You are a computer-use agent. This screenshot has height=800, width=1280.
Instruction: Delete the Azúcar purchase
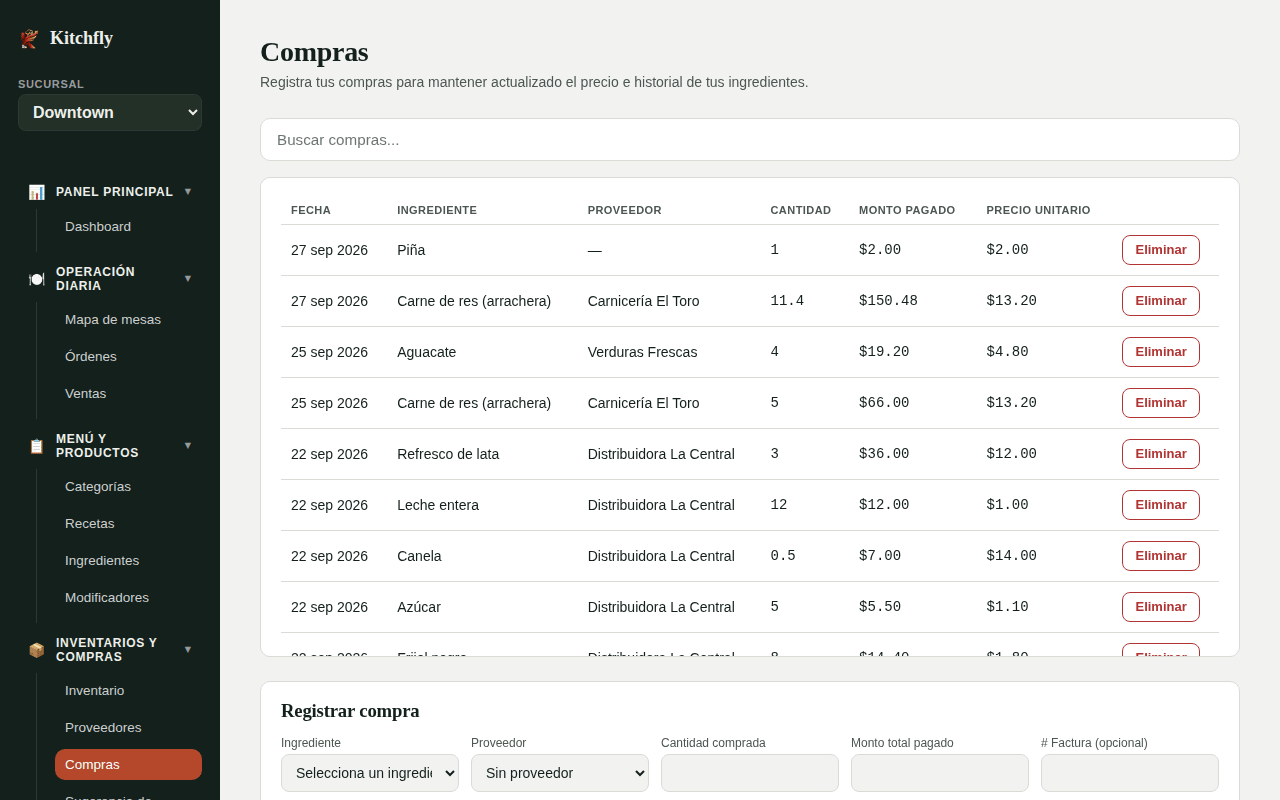pos(1160,607)
